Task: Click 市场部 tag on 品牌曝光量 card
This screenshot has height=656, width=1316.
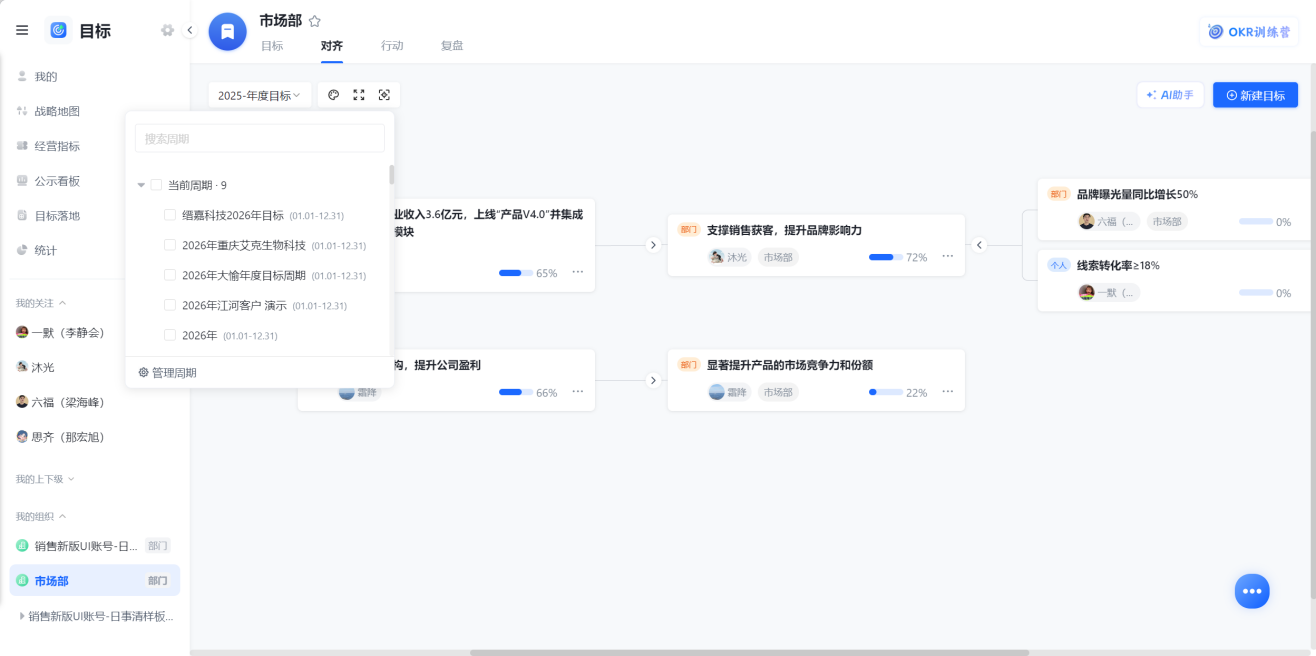Action: 1166,222
